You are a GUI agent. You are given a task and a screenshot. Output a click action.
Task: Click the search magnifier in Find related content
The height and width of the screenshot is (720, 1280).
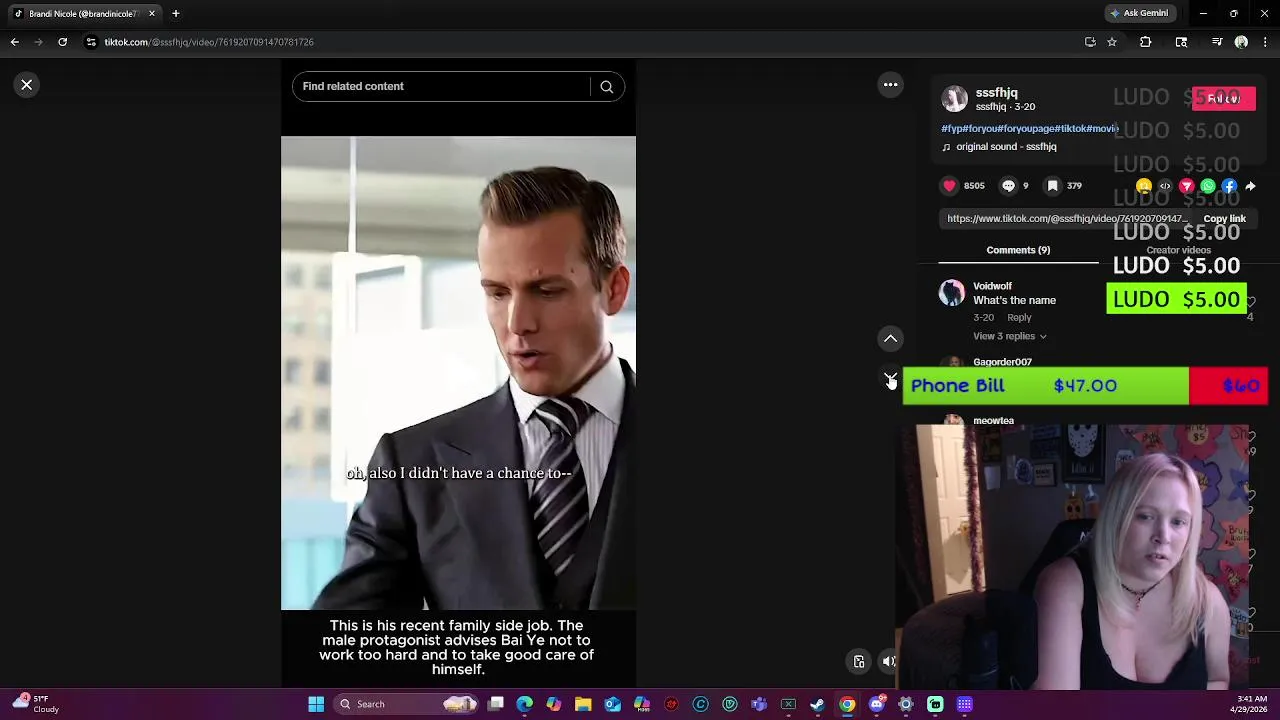coord(606,87)
